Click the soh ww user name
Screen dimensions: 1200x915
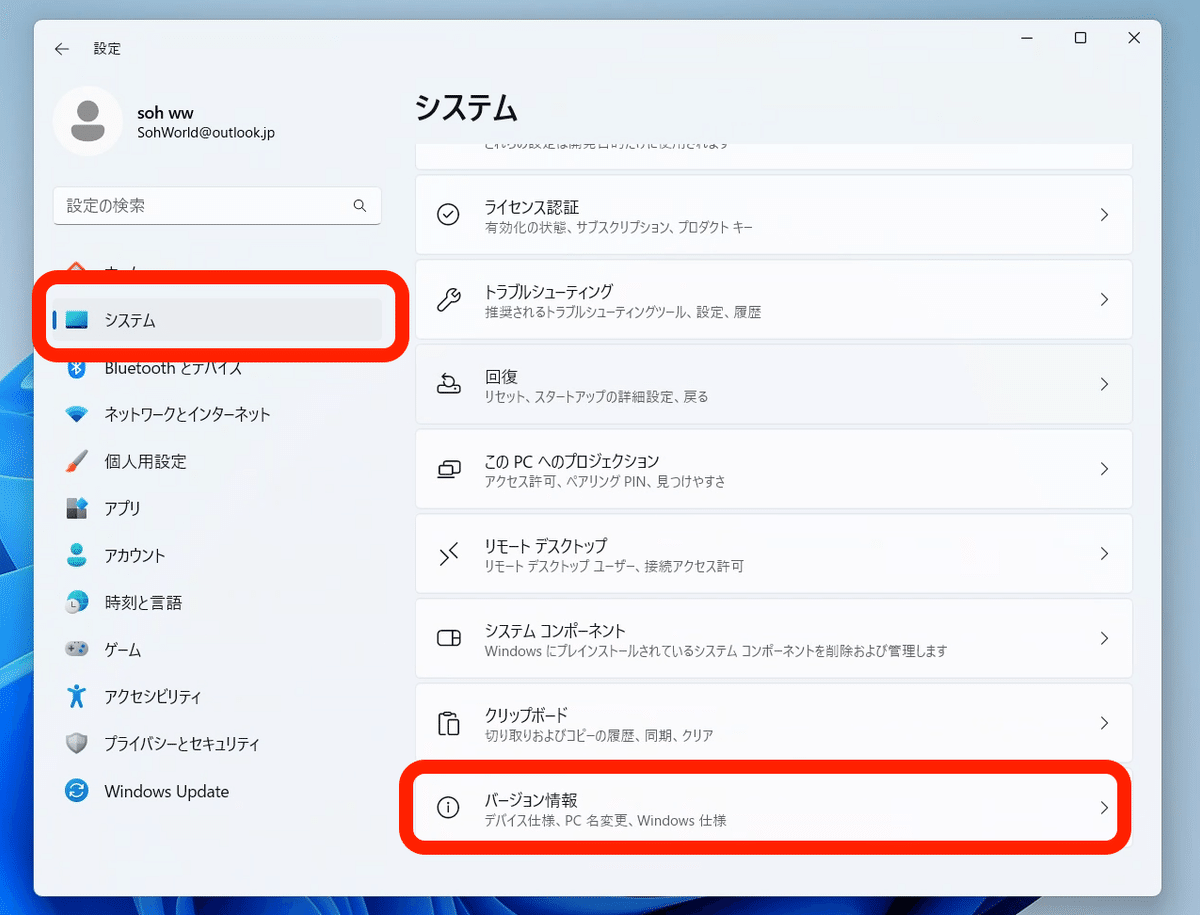[x=164, y=112]
